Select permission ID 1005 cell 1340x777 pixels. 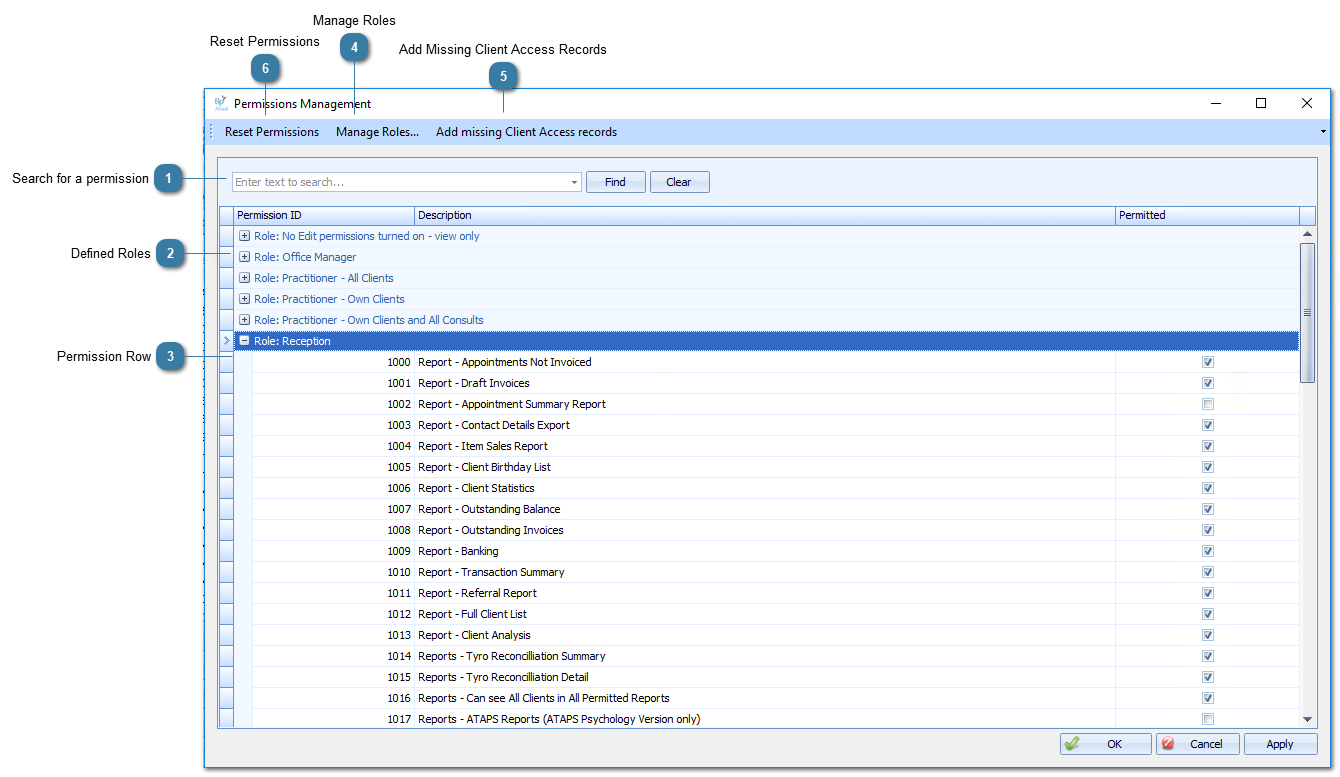pyautogui.click(x=333, y=467)
